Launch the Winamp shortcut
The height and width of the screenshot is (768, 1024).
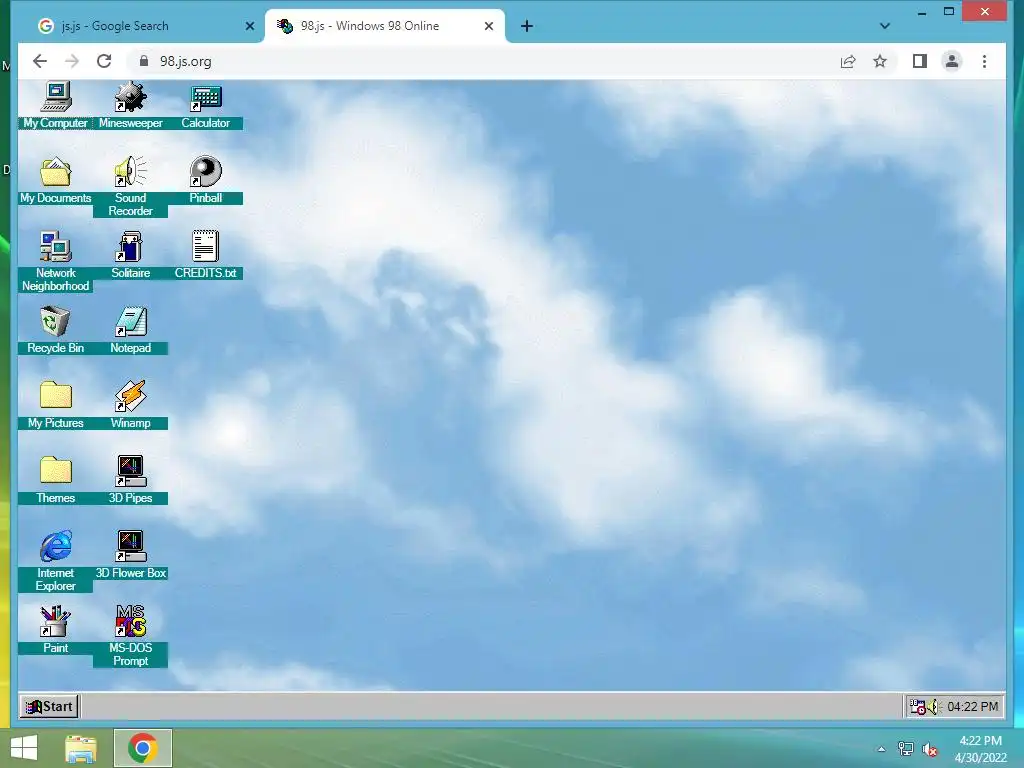[x=131, y=405]
